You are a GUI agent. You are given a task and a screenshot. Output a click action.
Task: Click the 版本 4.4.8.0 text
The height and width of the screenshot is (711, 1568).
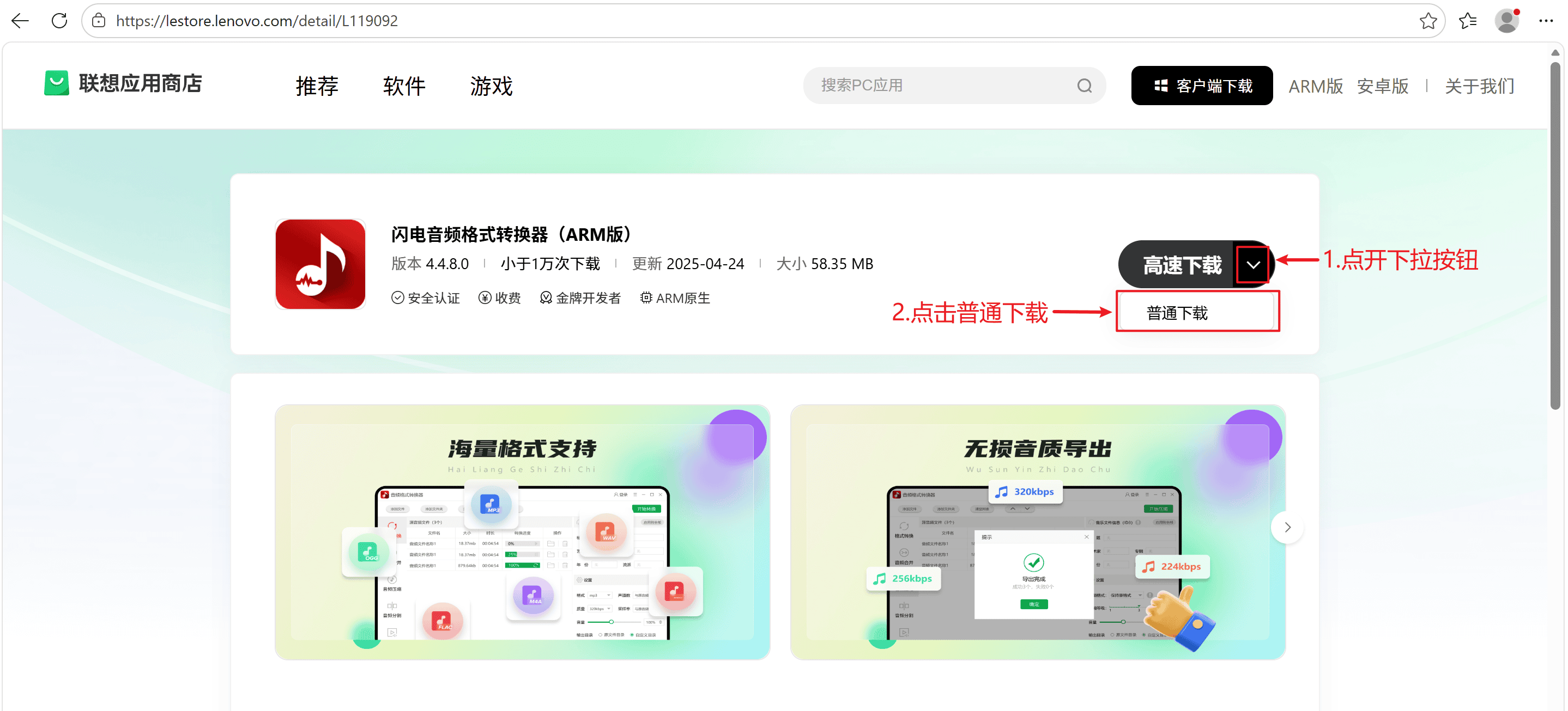coord(431,264)
